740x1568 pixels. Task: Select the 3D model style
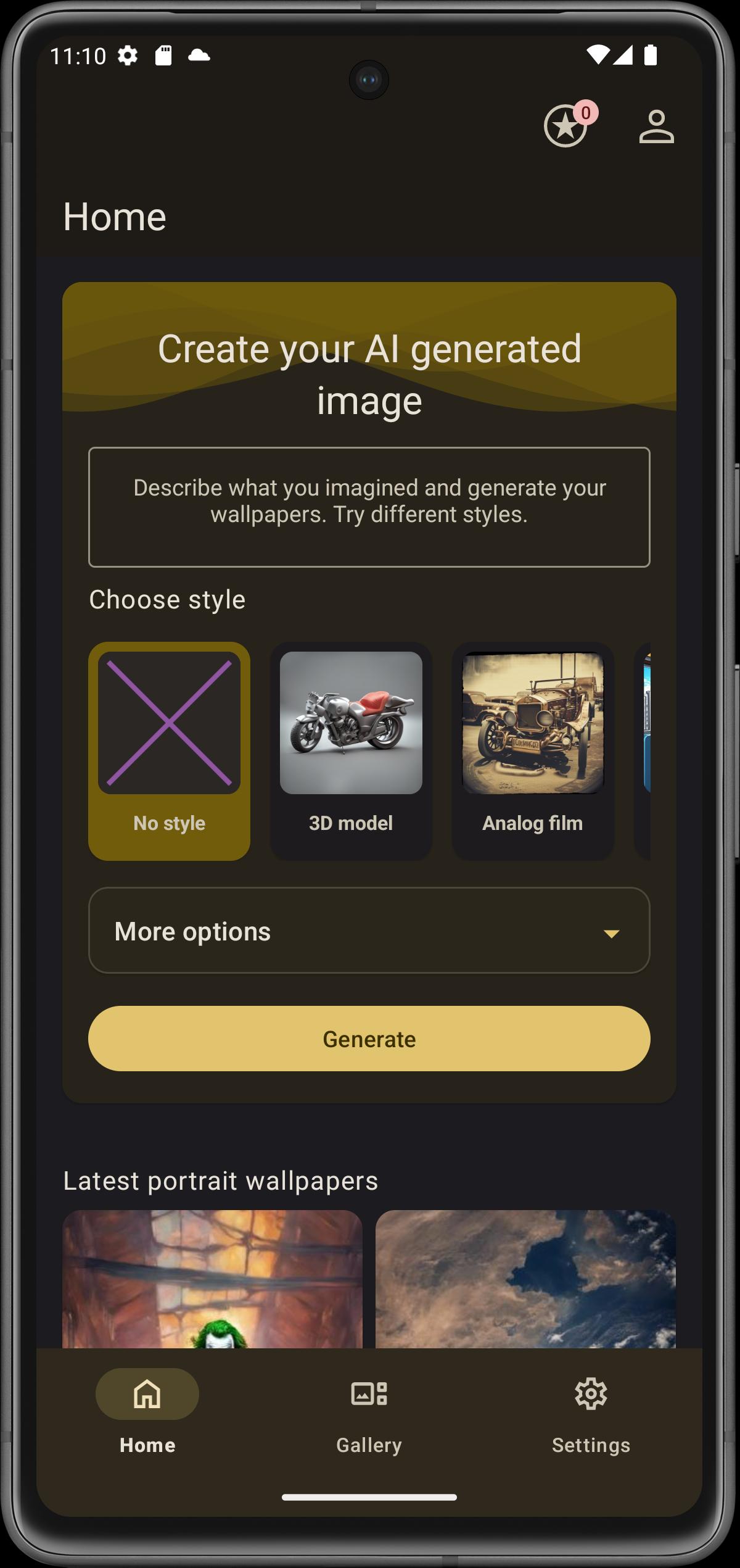pyautogui.click(x=351, y=751)
